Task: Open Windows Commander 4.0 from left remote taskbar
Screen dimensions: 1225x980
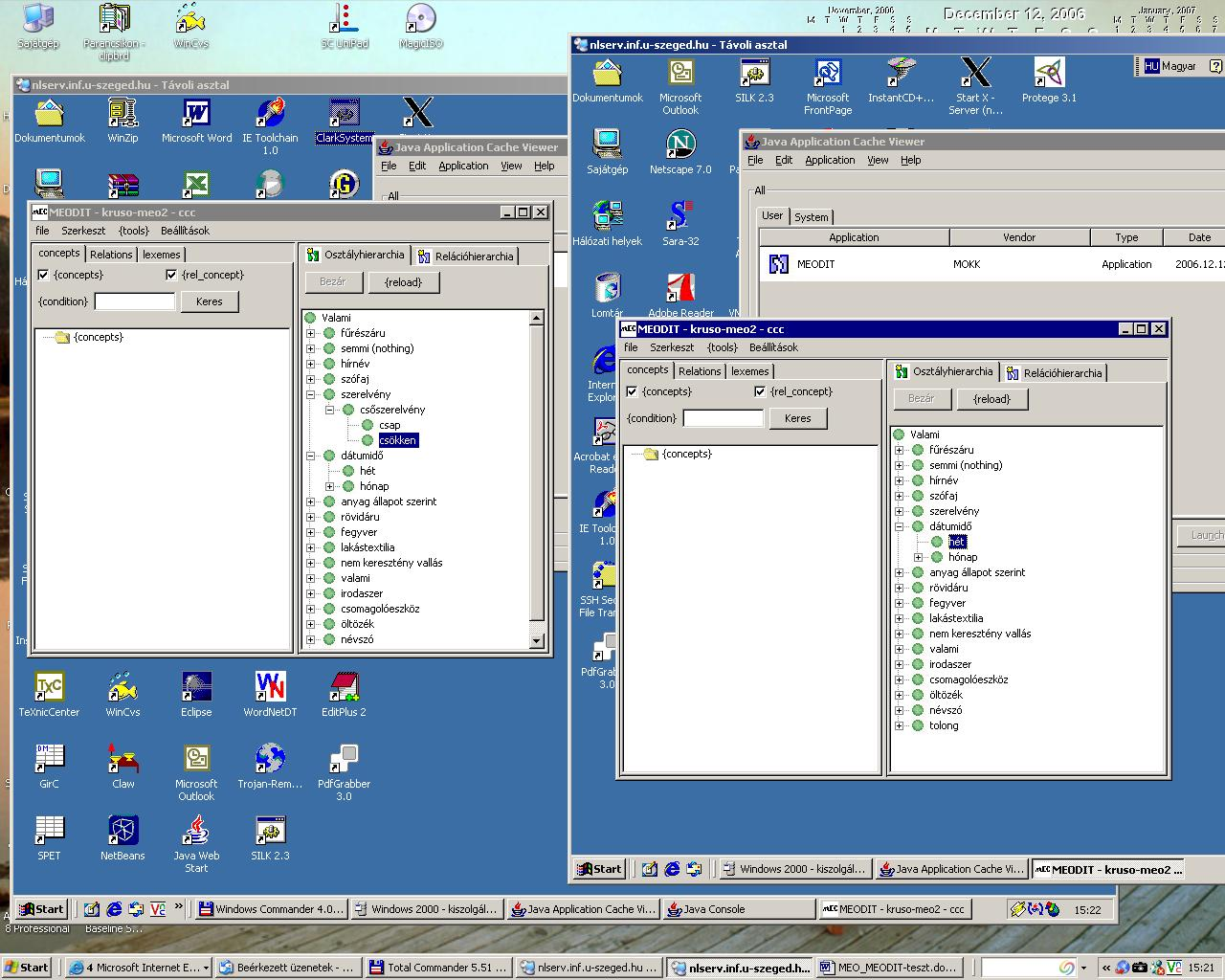Action: tap(271, 909)
